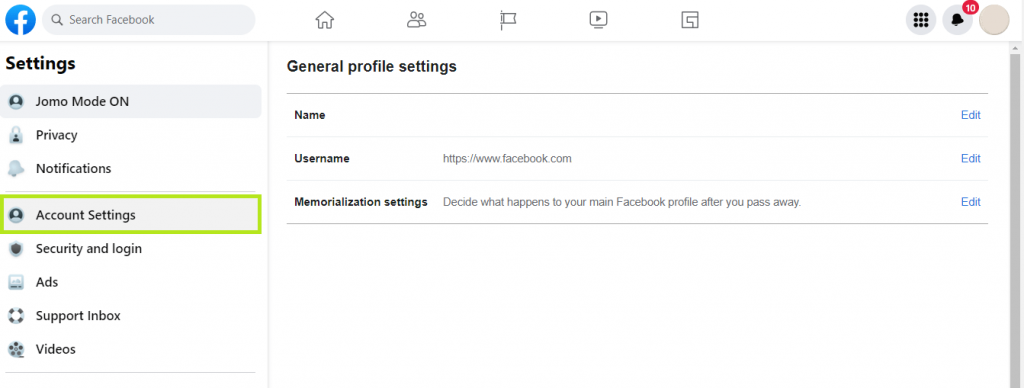The width and height of the screenshot is (1024, 388).
Task: Click the Search Facebook field
Action: coord(149,20)
